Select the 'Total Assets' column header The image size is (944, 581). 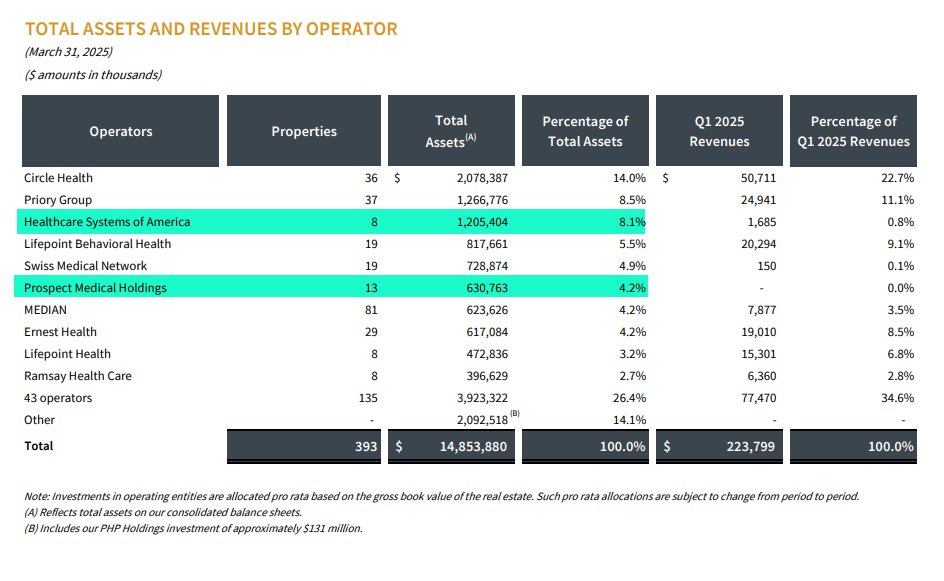[x=452, y=131]
